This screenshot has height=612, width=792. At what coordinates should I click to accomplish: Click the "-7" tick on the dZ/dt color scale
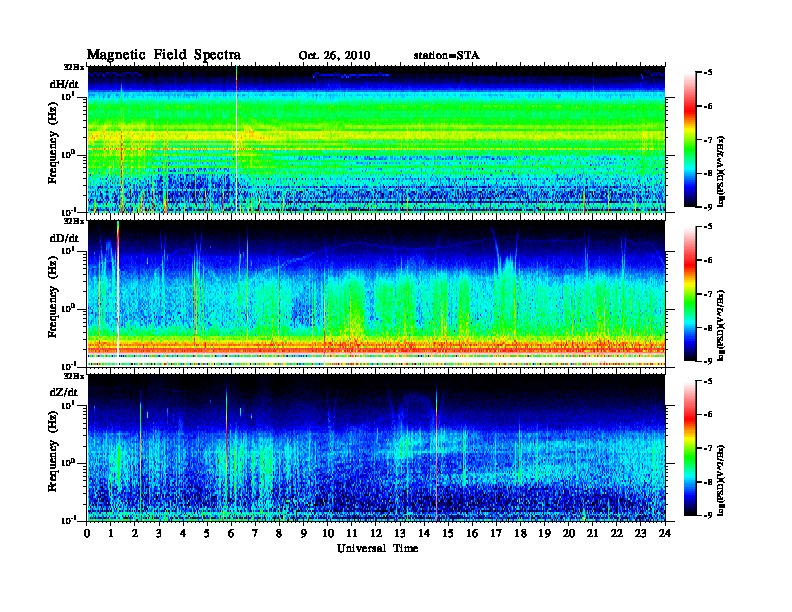tap(708, 448)
